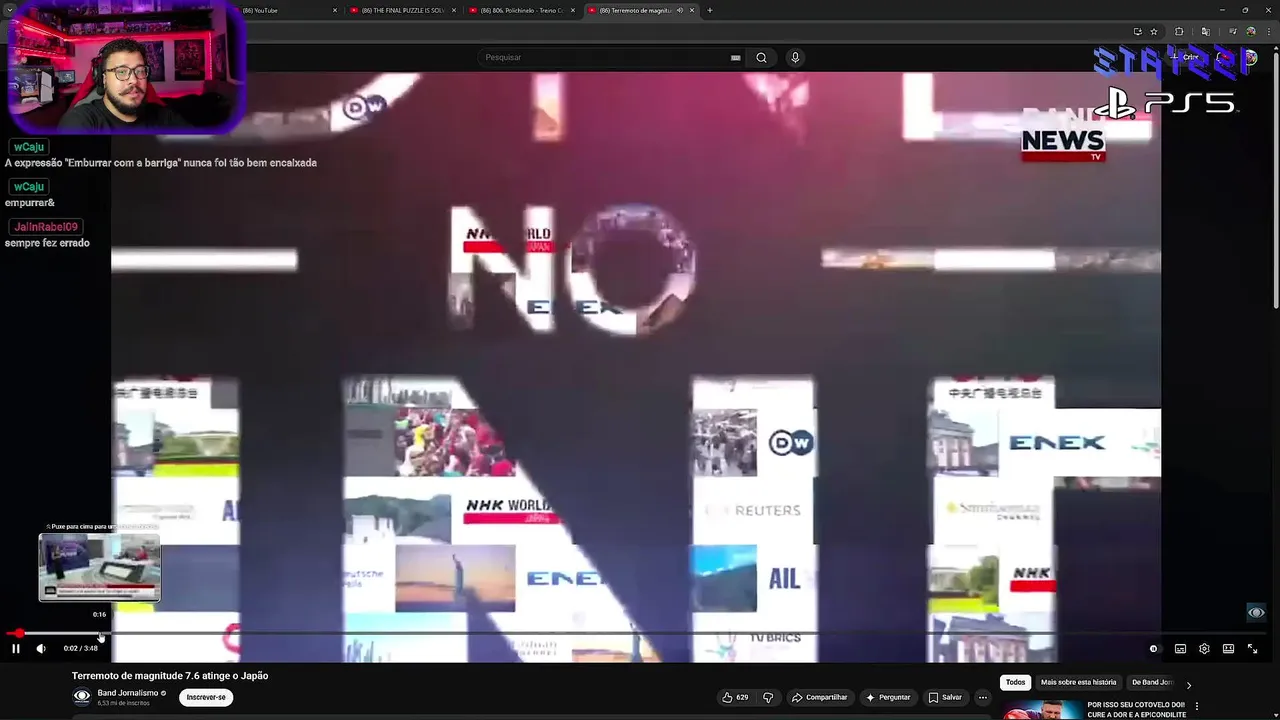This screenshot has width=1280, height=720.
Task: Close the '(86) YouTube' browser tab
Action: point(335,10)
